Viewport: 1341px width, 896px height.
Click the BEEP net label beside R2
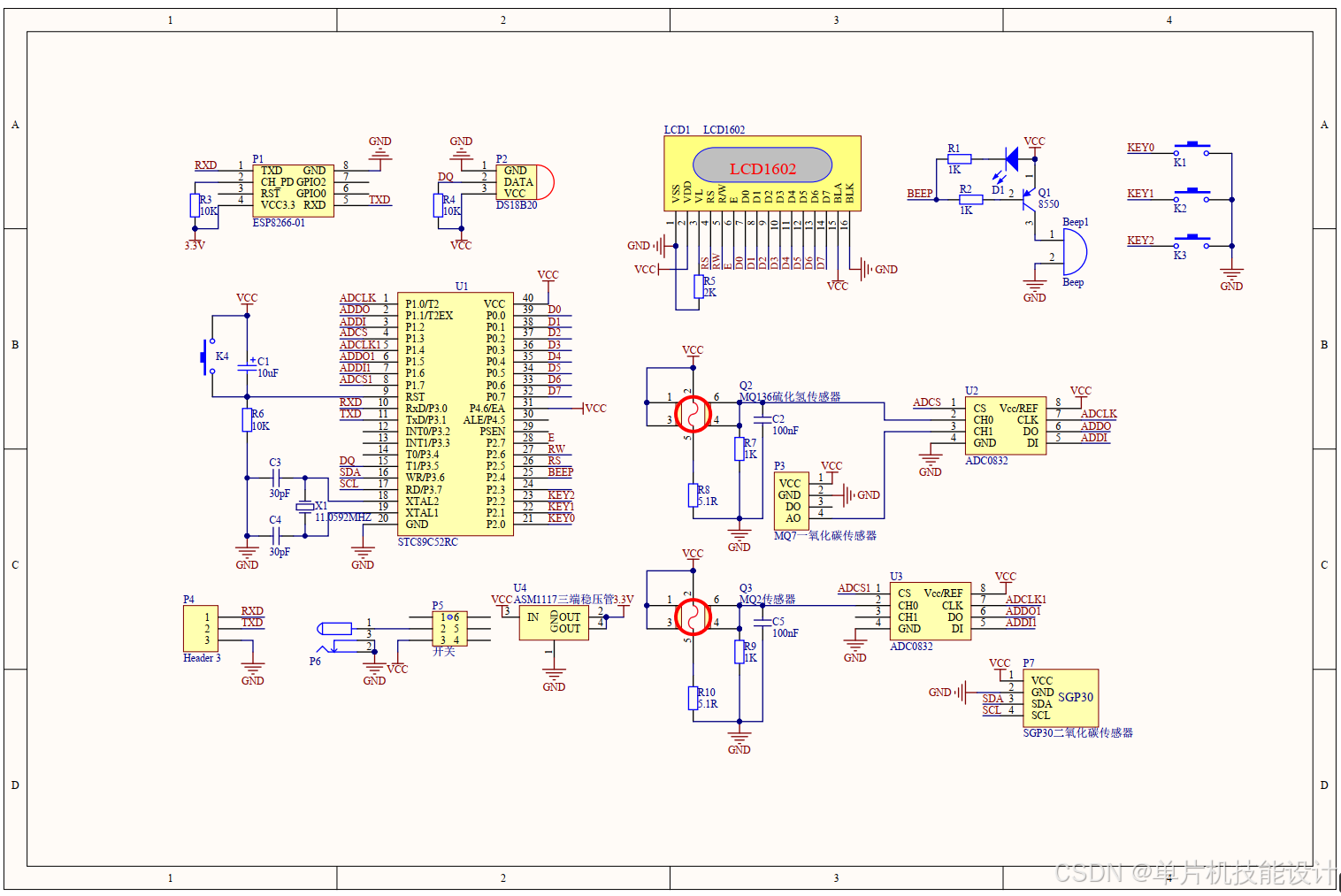tap(920, 194)
